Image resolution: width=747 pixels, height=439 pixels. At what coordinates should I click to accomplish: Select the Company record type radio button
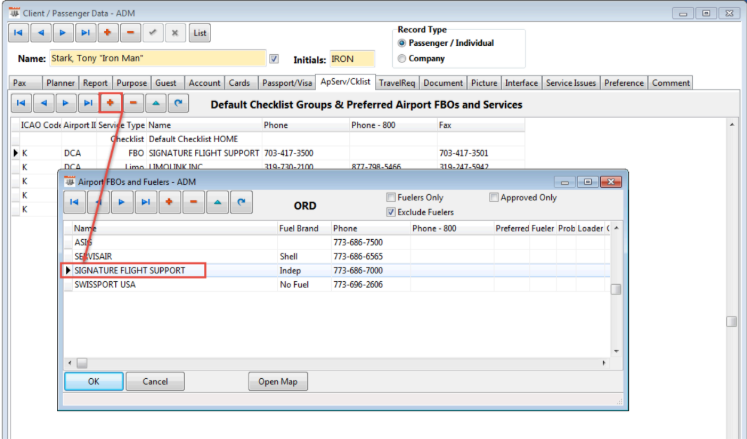pyautogui.click(x=402, y=59)
